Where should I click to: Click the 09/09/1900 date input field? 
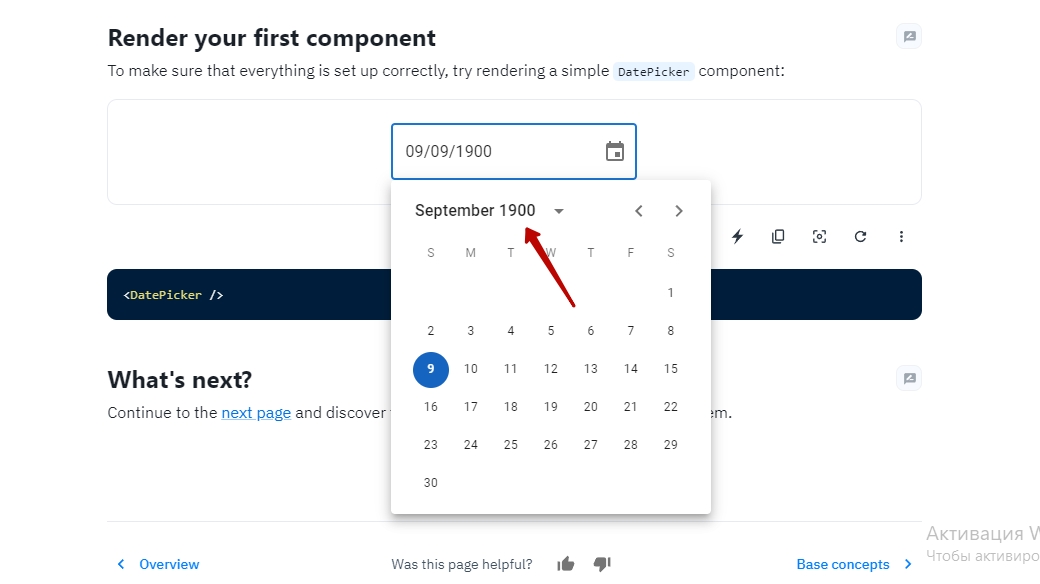(495, 152)
